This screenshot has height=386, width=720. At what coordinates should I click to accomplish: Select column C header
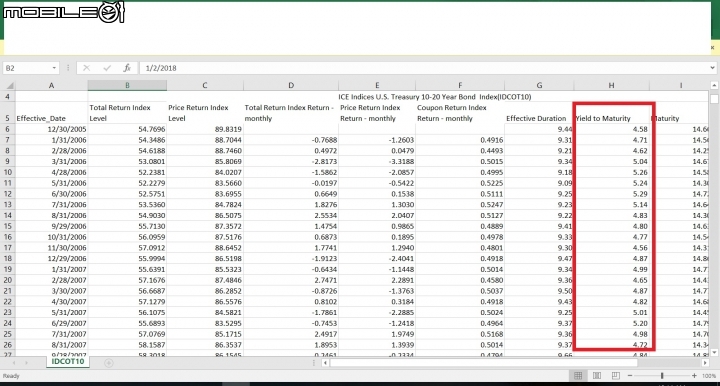[x=205, y=85]
